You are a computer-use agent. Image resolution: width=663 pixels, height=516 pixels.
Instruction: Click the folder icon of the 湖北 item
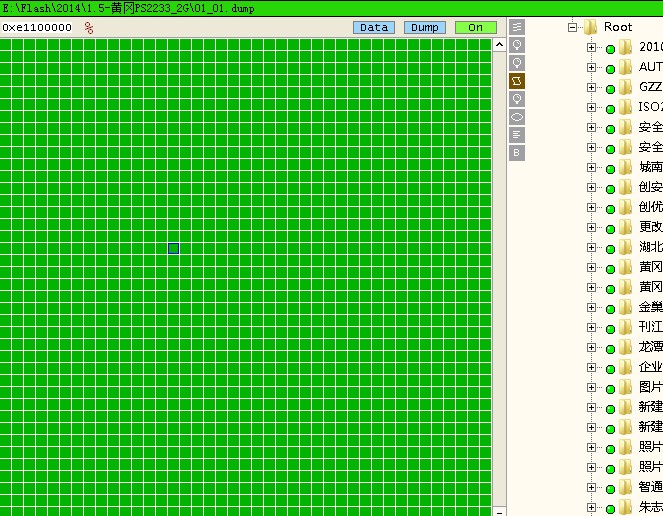tap(625, 247)
